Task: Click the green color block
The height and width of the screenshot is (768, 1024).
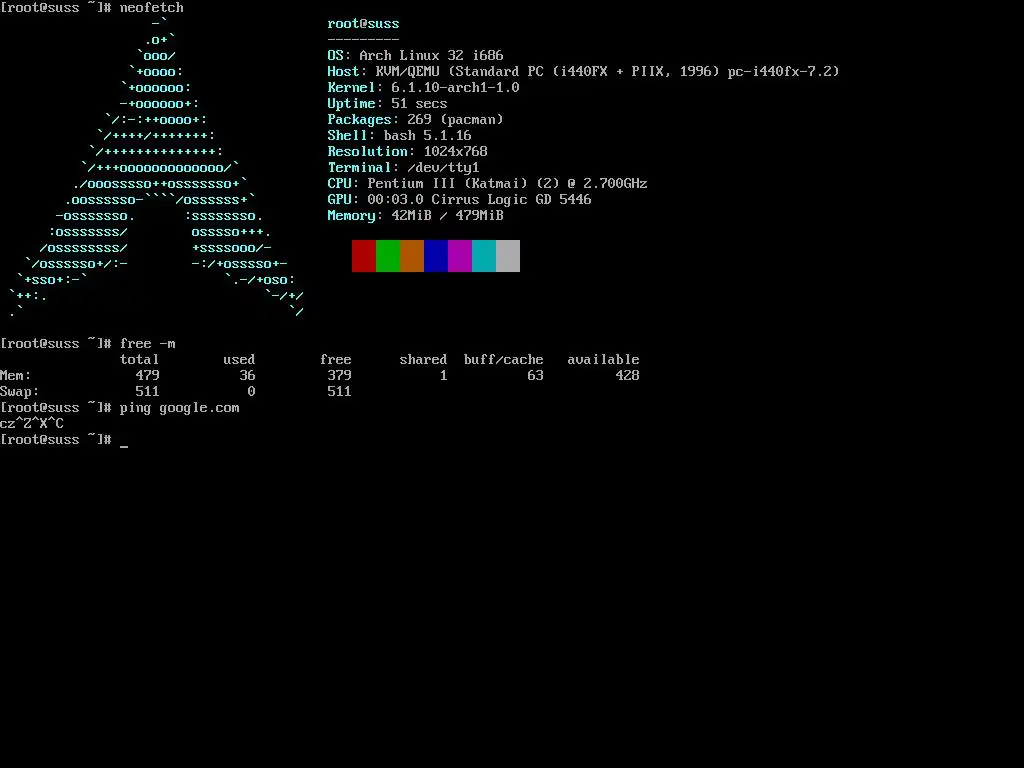Action: [388, 256]
